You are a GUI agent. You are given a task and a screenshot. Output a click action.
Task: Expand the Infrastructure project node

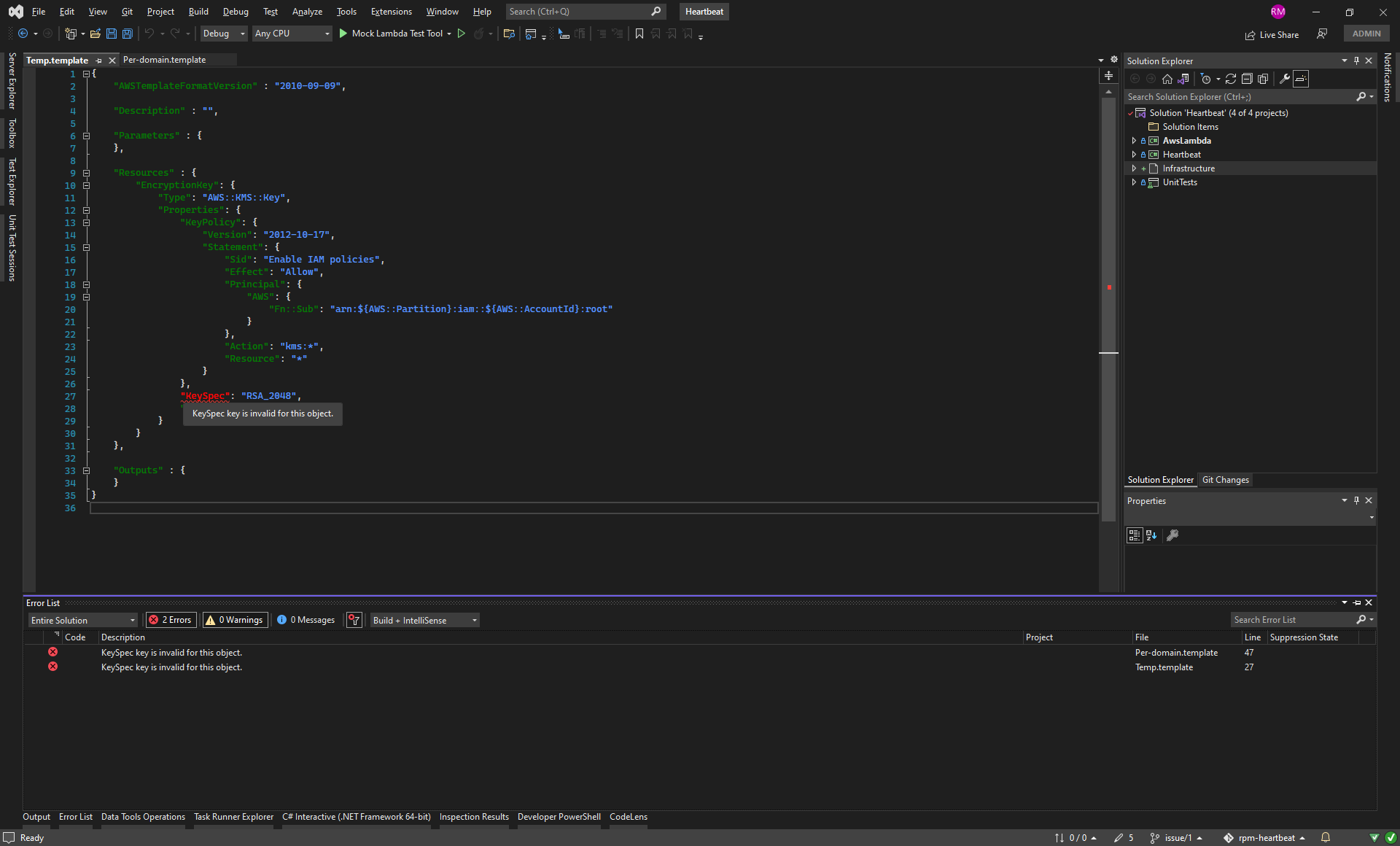point(1134,168)
